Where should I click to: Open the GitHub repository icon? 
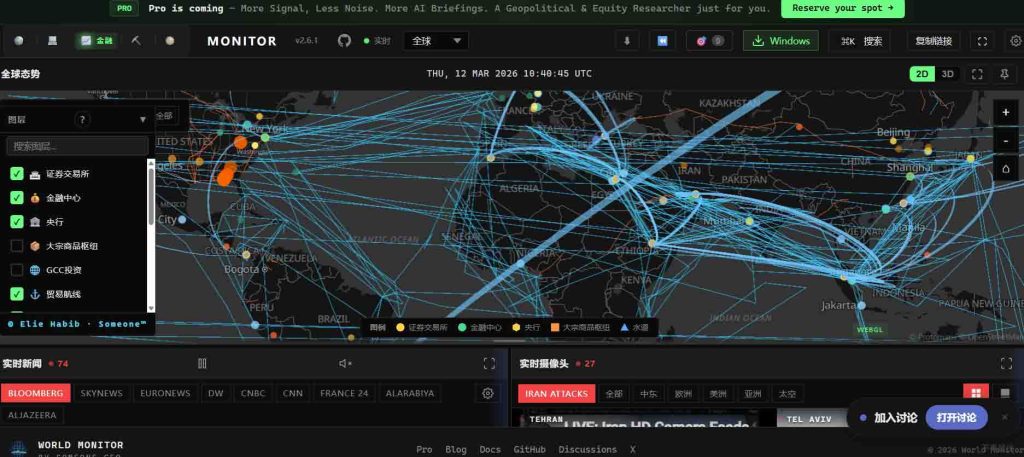tap(345, 41)
